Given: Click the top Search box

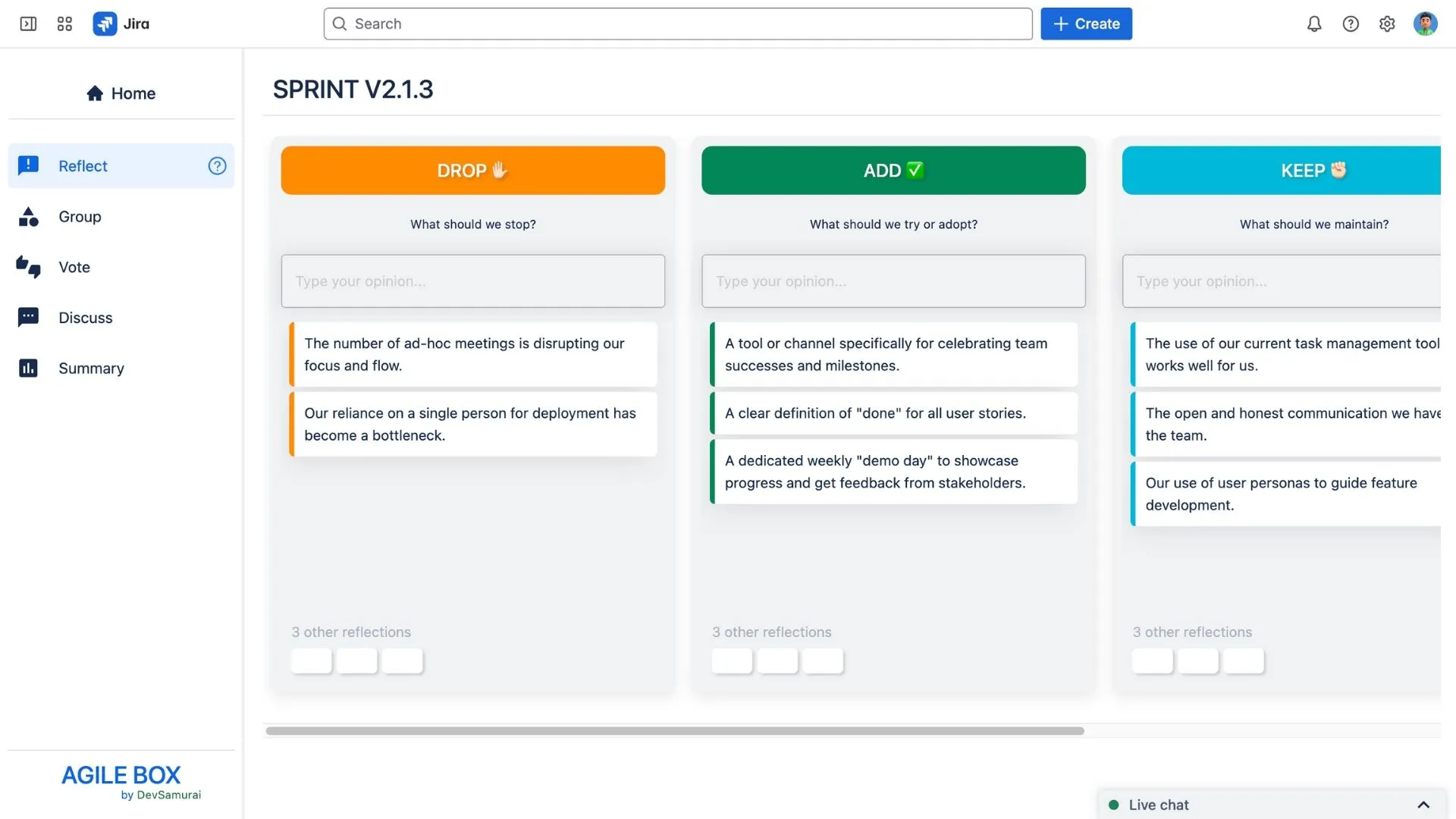Looking at the screenshot, I should (x=678, y=24).
